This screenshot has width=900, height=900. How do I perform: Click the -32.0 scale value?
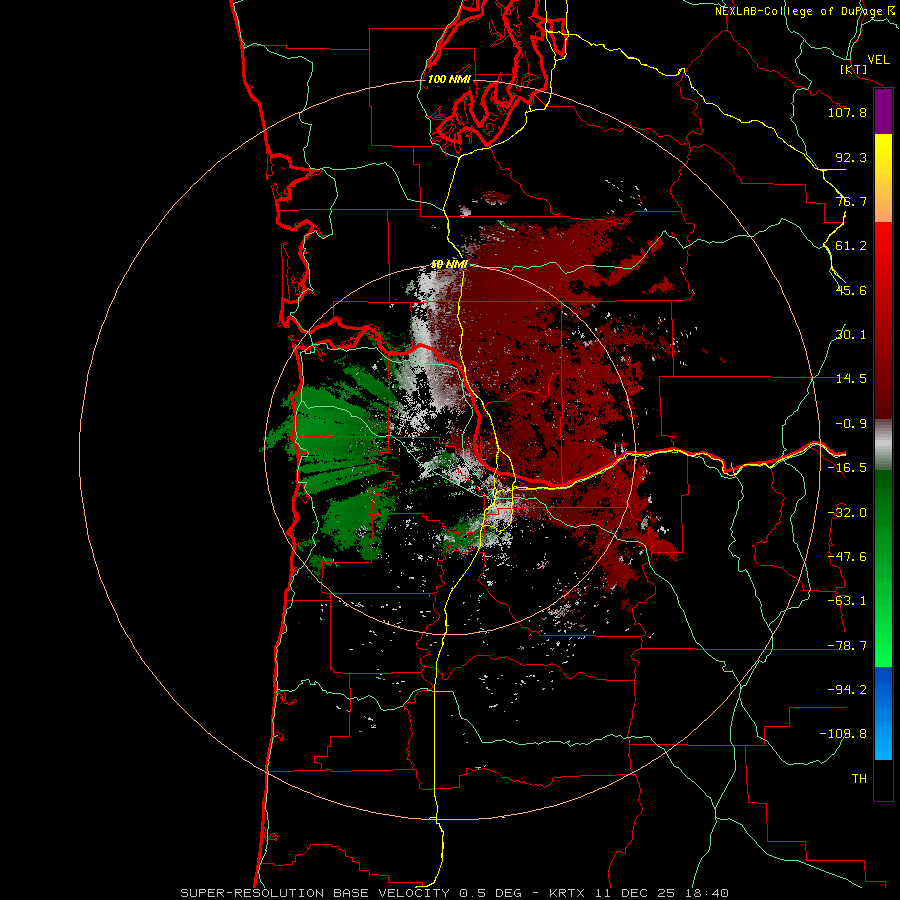click(x=847, y=513)
